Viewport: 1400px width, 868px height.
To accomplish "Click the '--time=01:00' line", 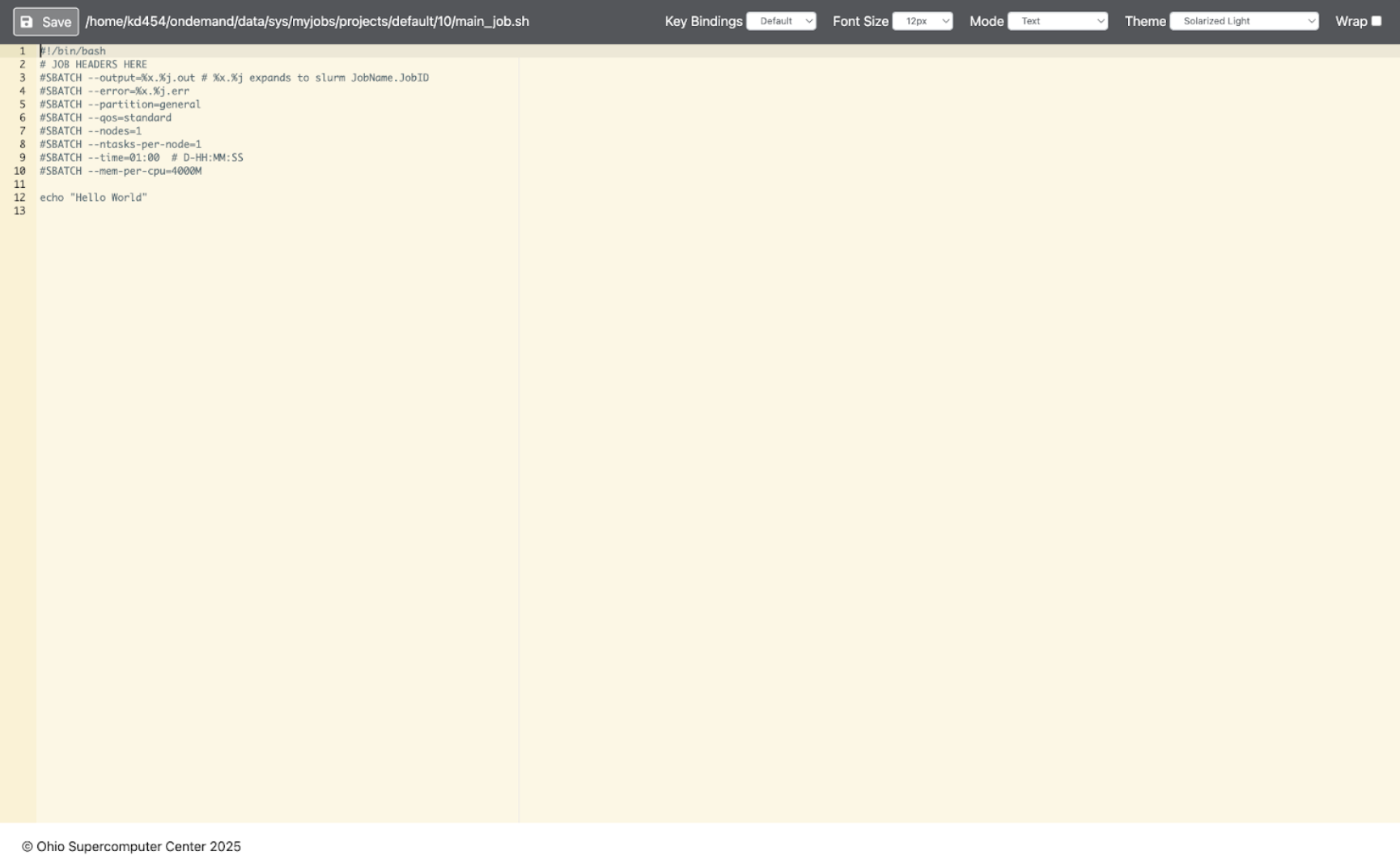I will (x=142, y=158).
